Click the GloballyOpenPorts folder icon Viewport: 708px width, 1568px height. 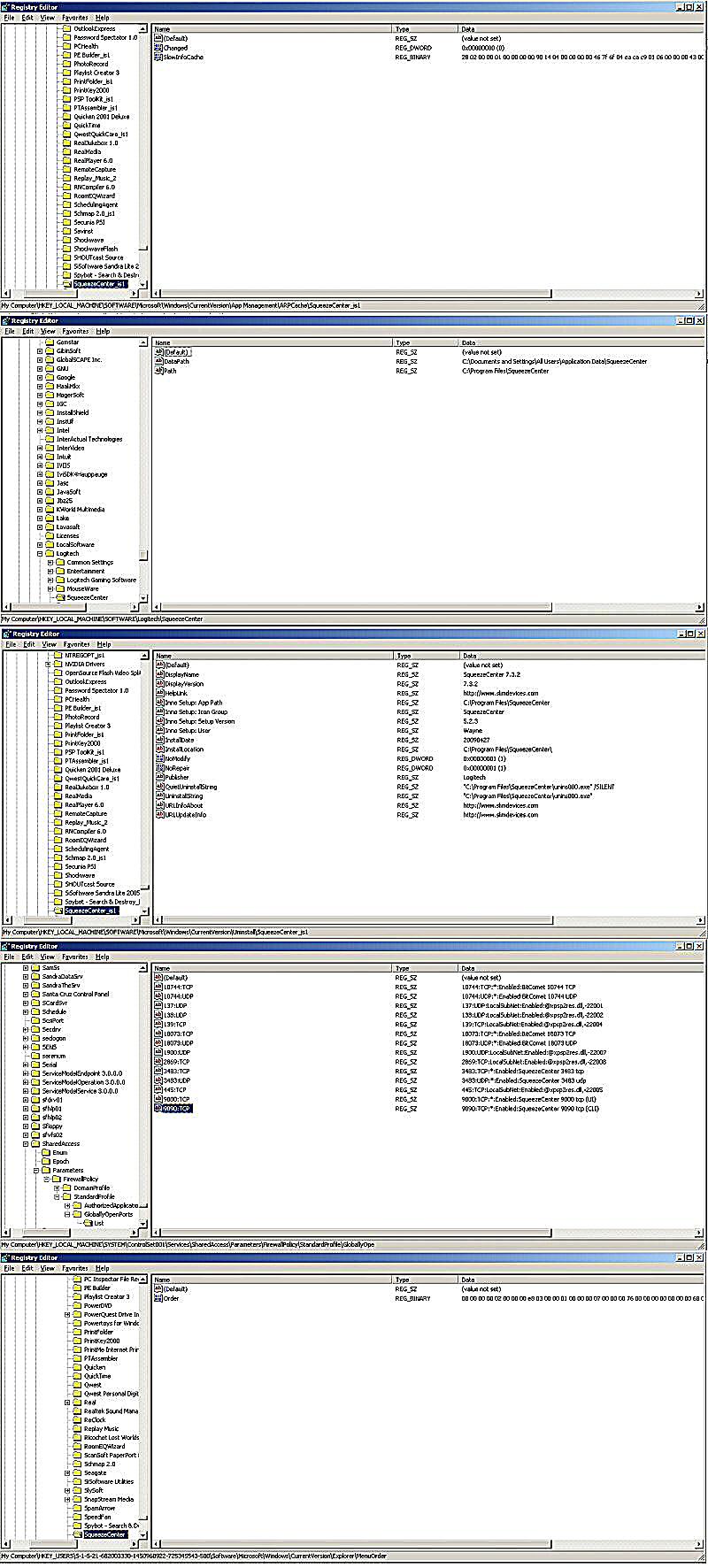click(77, 1214)
